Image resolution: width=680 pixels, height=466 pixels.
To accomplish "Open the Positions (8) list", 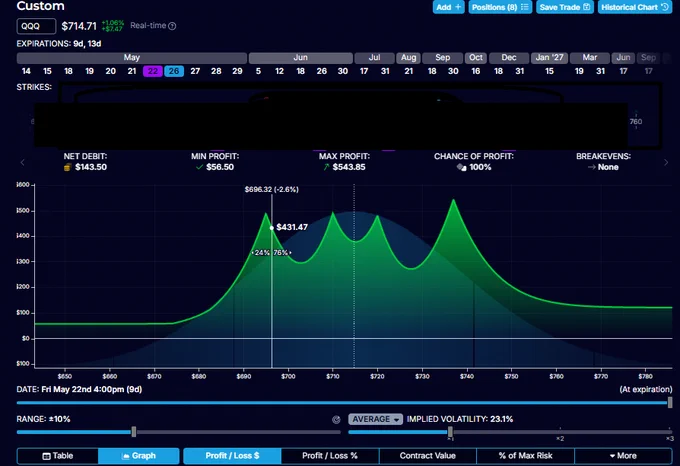I will click(500, 7).
